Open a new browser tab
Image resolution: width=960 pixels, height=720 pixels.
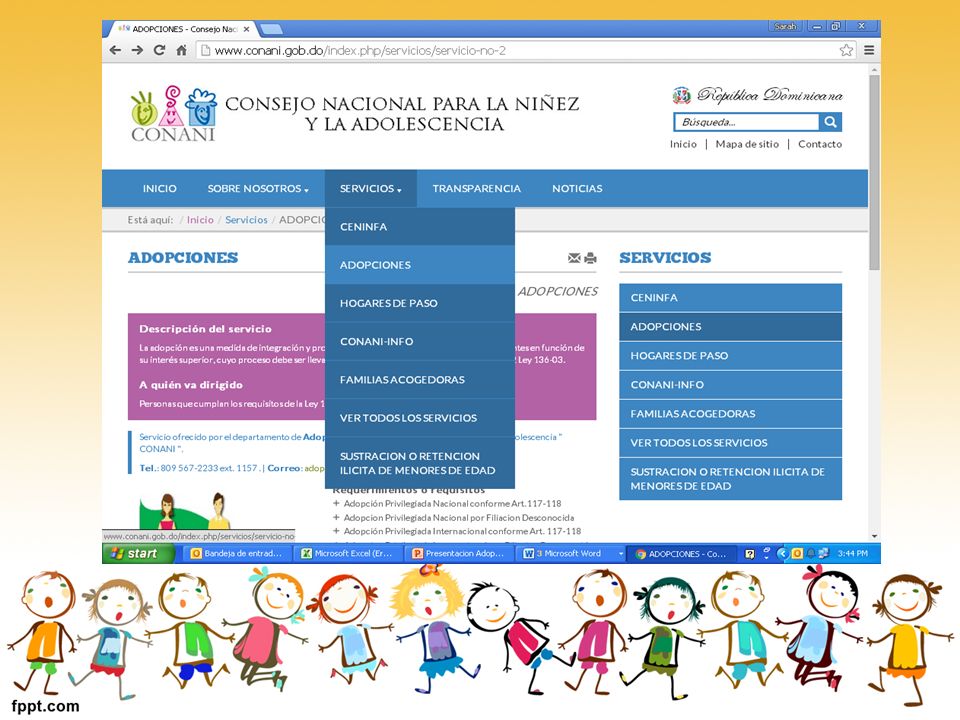[x=271, y=29]
